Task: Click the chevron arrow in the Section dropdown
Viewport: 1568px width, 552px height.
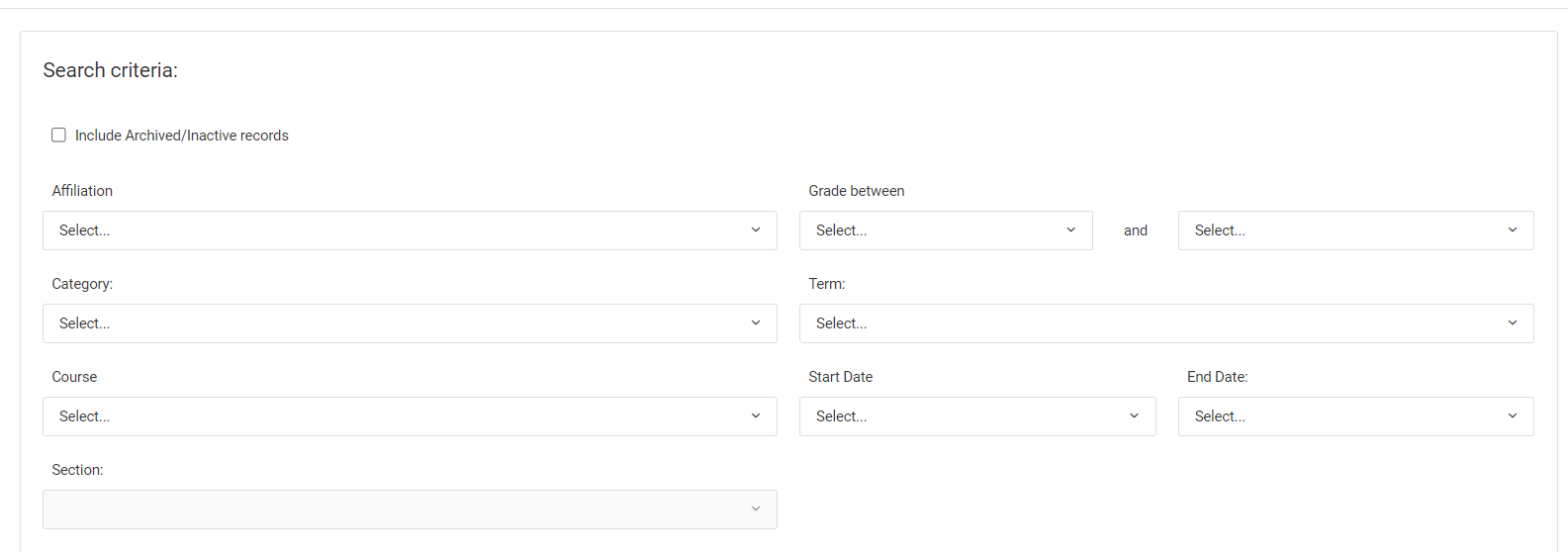Action: coord(756,509)
